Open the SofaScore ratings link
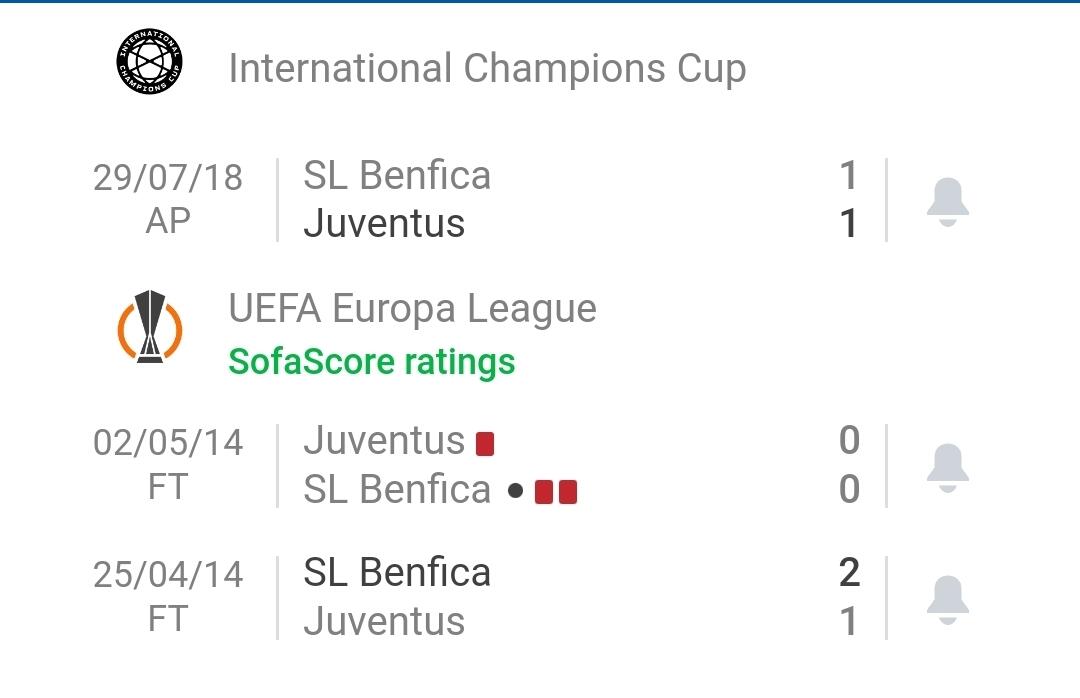The width and height of the screenshot is (1080, 698). pos(371,361)
